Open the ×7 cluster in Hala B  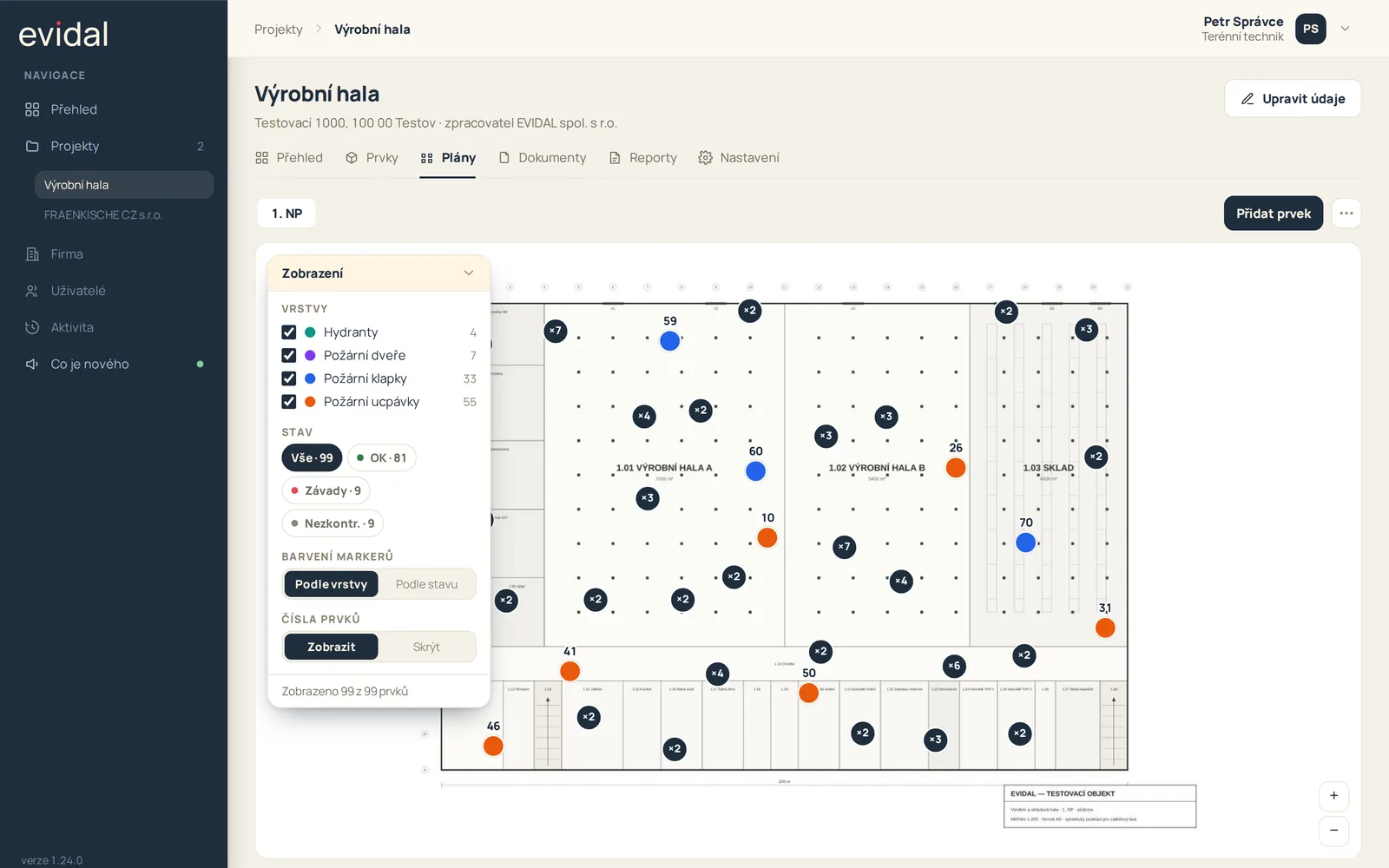(x=844, y=547)
